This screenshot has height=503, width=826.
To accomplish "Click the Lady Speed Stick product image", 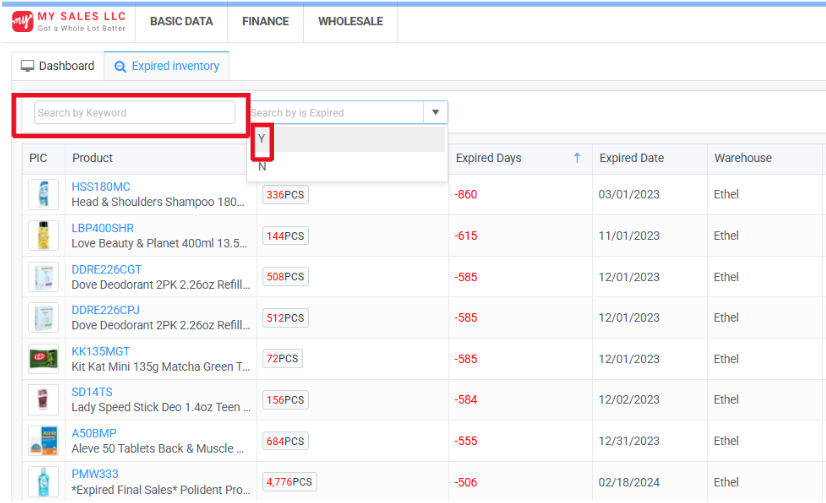I will click(43, 400).
